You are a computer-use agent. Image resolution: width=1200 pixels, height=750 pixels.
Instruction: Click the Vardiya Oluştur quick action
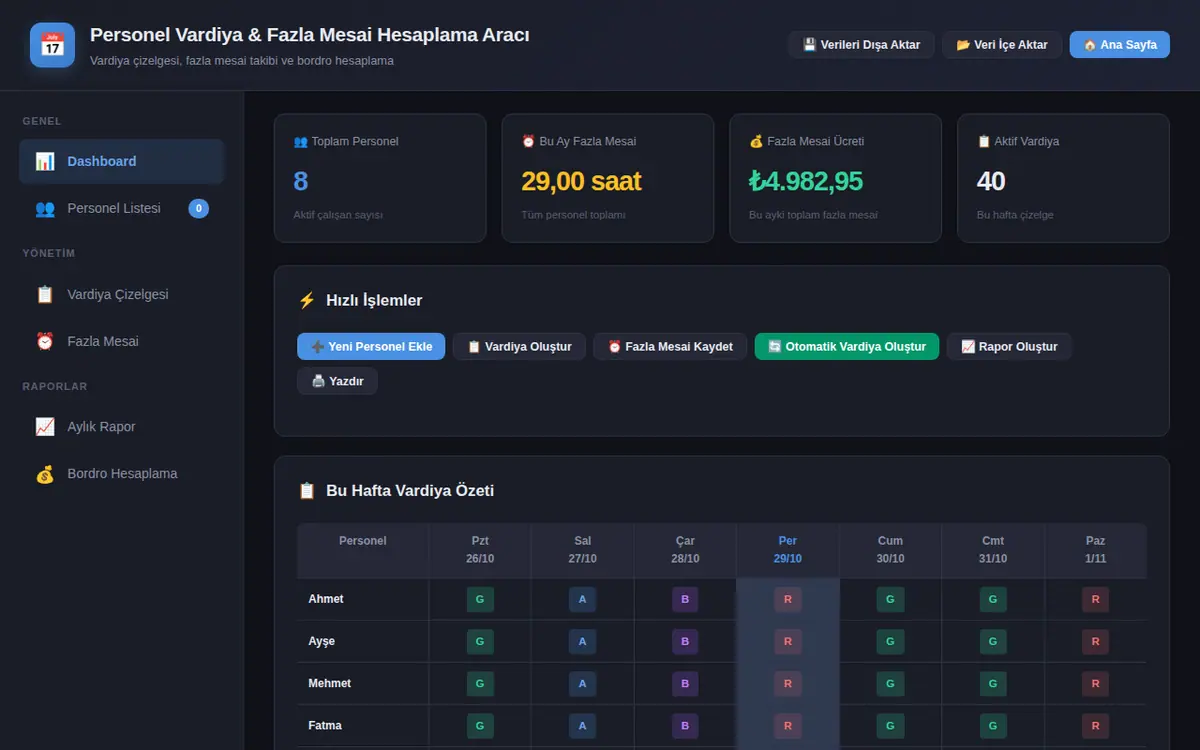[x=519, y=346]
